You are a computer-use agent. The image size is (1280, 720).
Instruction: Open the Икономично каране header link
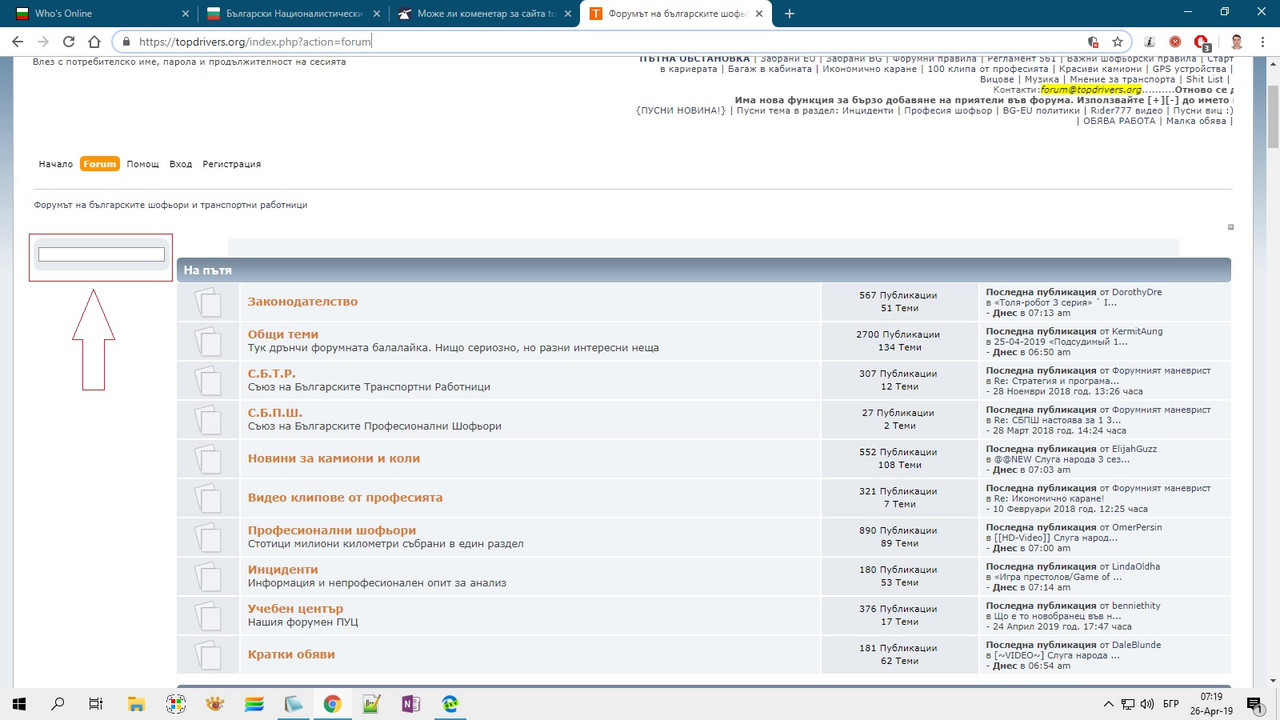[872, 69]
